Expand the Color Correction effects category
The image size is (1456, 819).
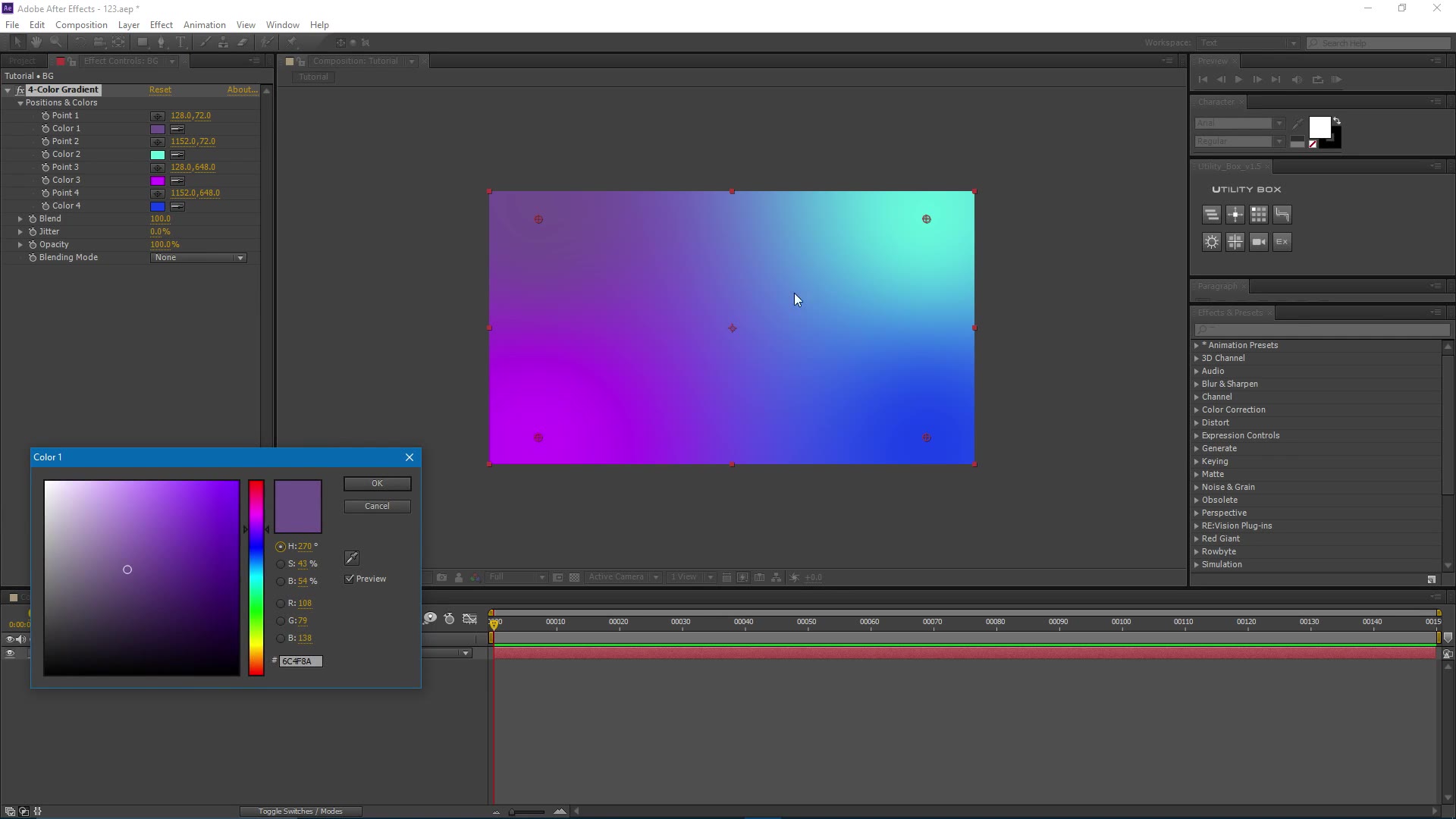1197,410
